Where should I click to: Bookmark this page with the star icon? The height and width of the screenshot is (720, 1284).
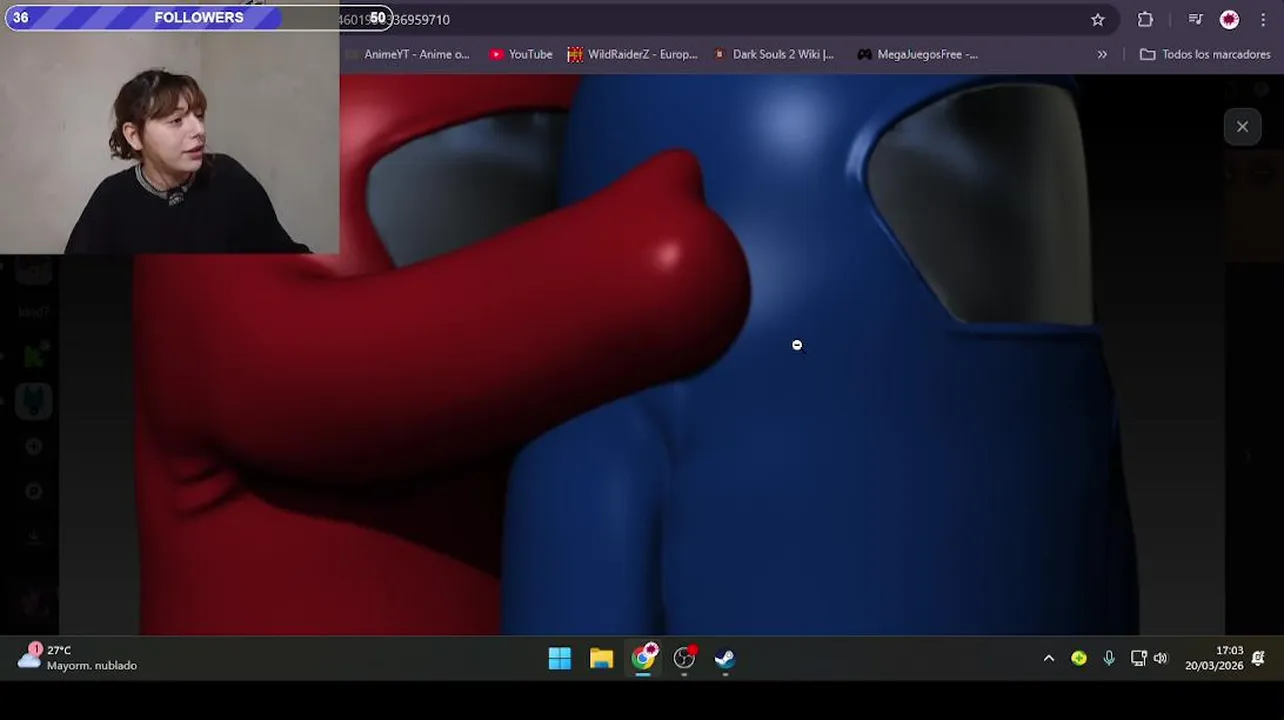point(1097,19)
